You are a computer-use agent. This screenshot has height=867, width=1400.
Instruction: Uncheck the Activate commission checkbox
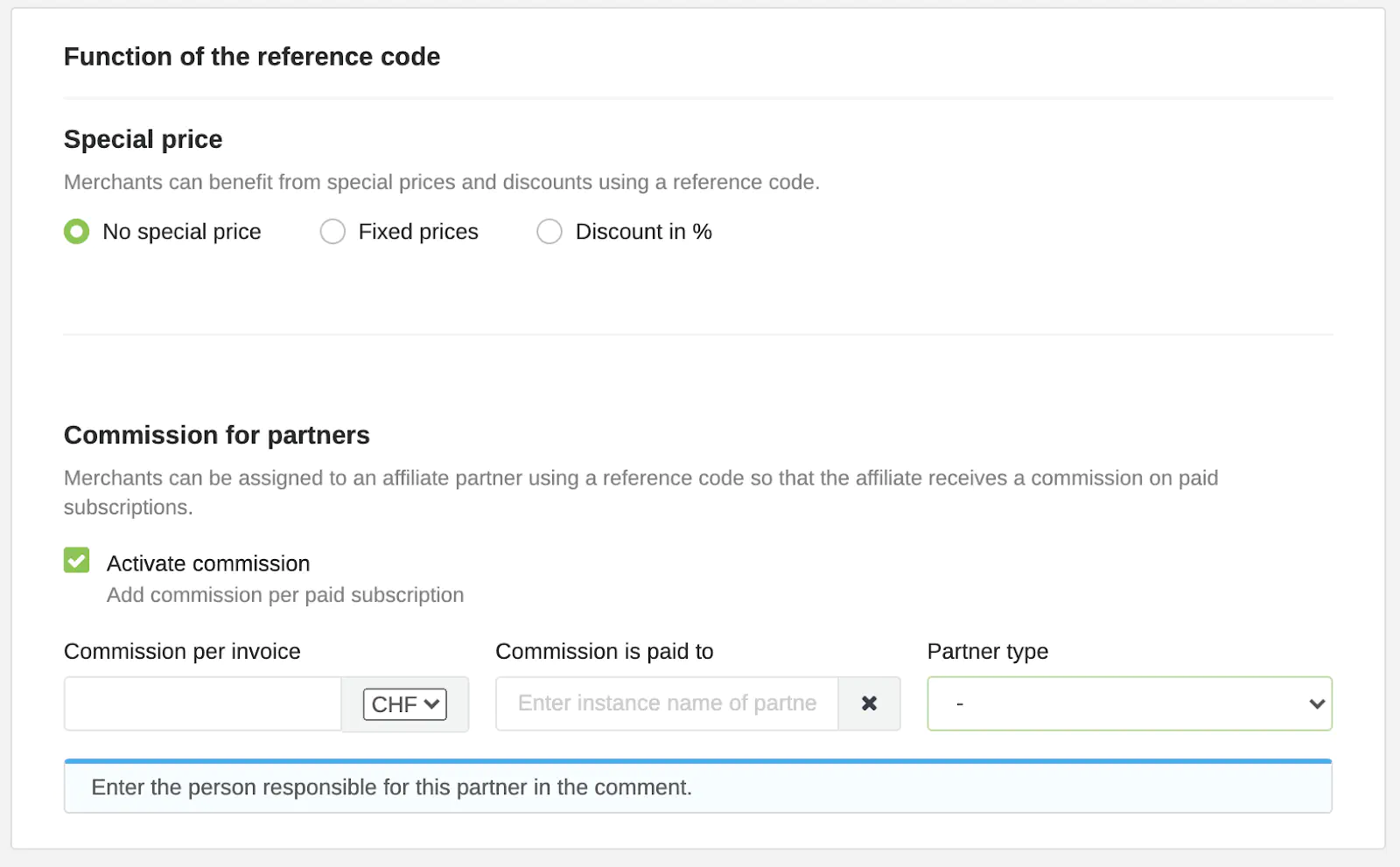[x=77, y=561]
